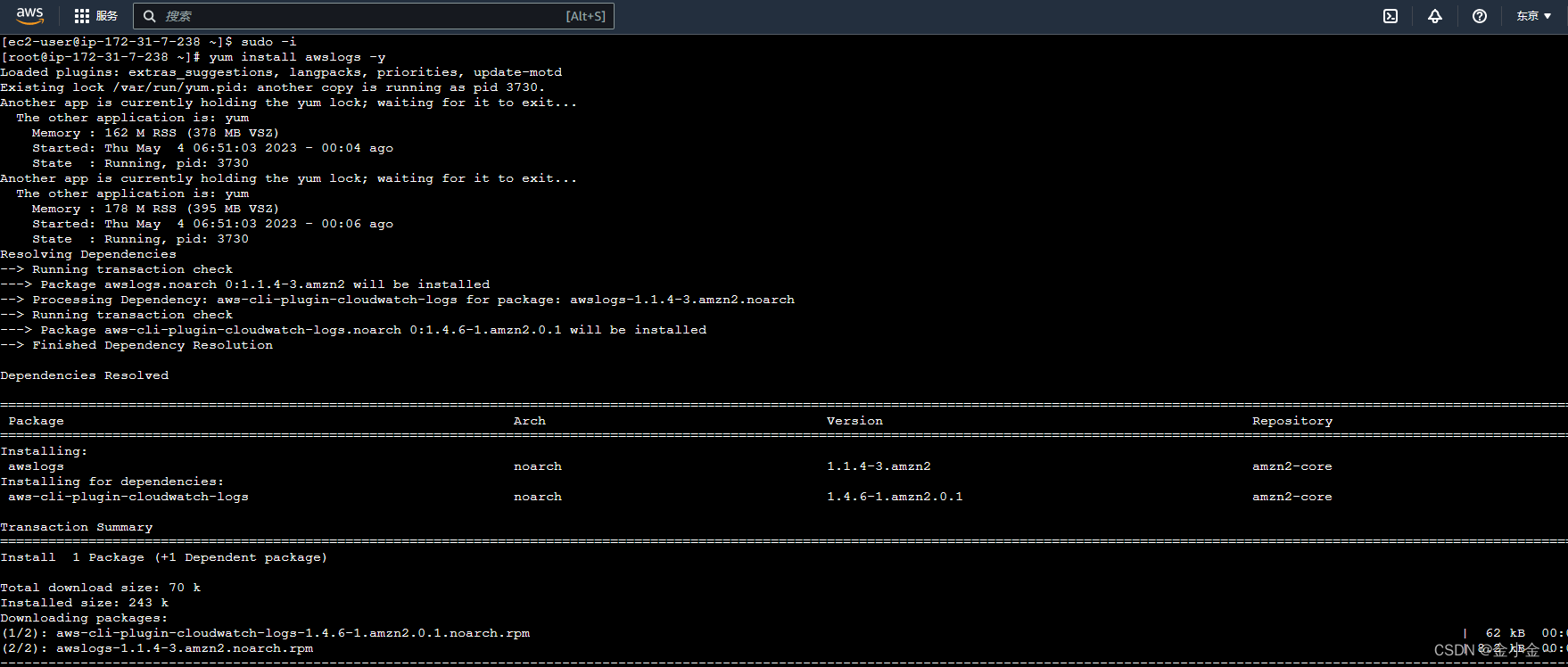Open the 服务 services grid menu

point(96,16)
